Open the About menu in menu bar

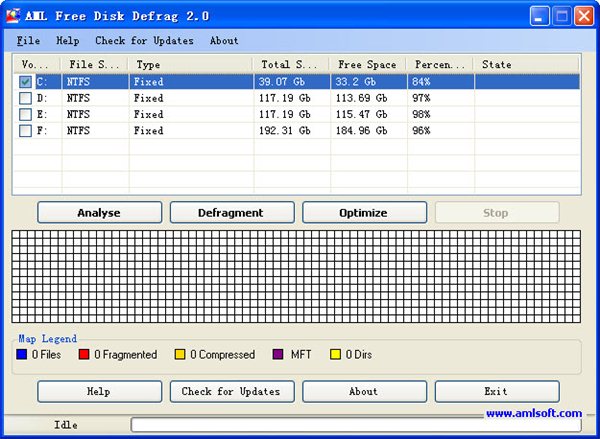[224, 41]
